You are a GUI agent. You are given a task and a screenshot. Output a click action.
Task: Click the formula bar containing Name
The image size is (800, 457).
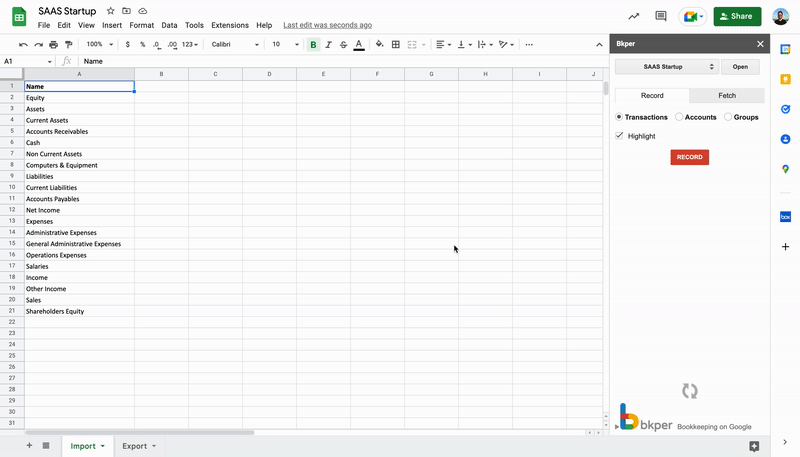(x=342, y=61)
